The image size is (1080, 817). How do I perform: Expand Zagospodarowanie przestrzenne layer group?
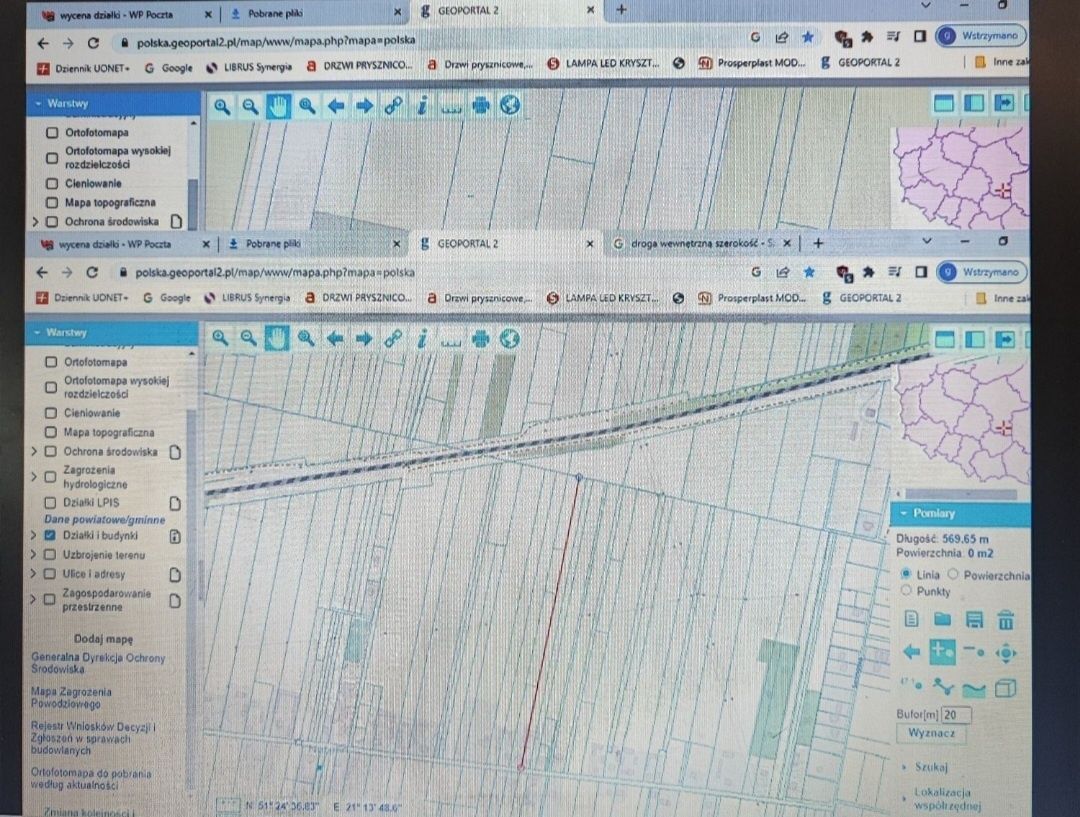[x=34, y=599]
